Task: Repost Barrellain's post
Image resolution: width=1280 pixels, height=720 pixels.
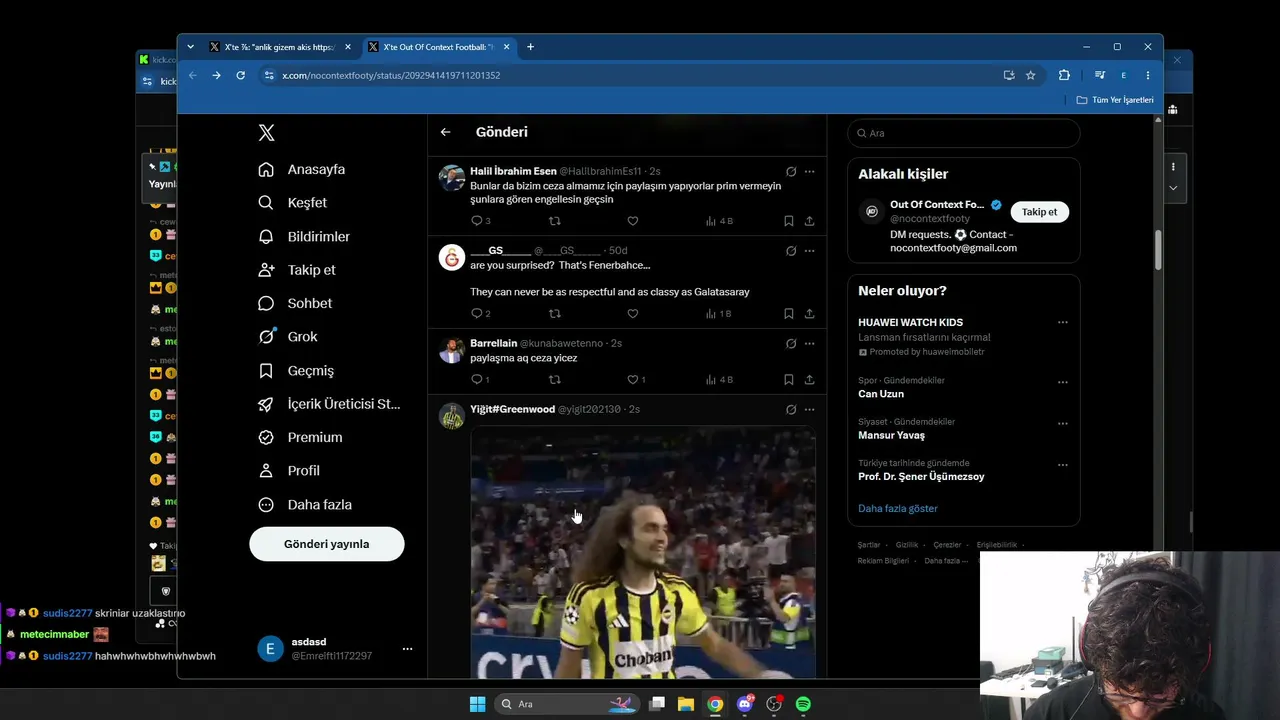Action: (x=555, y=379)
